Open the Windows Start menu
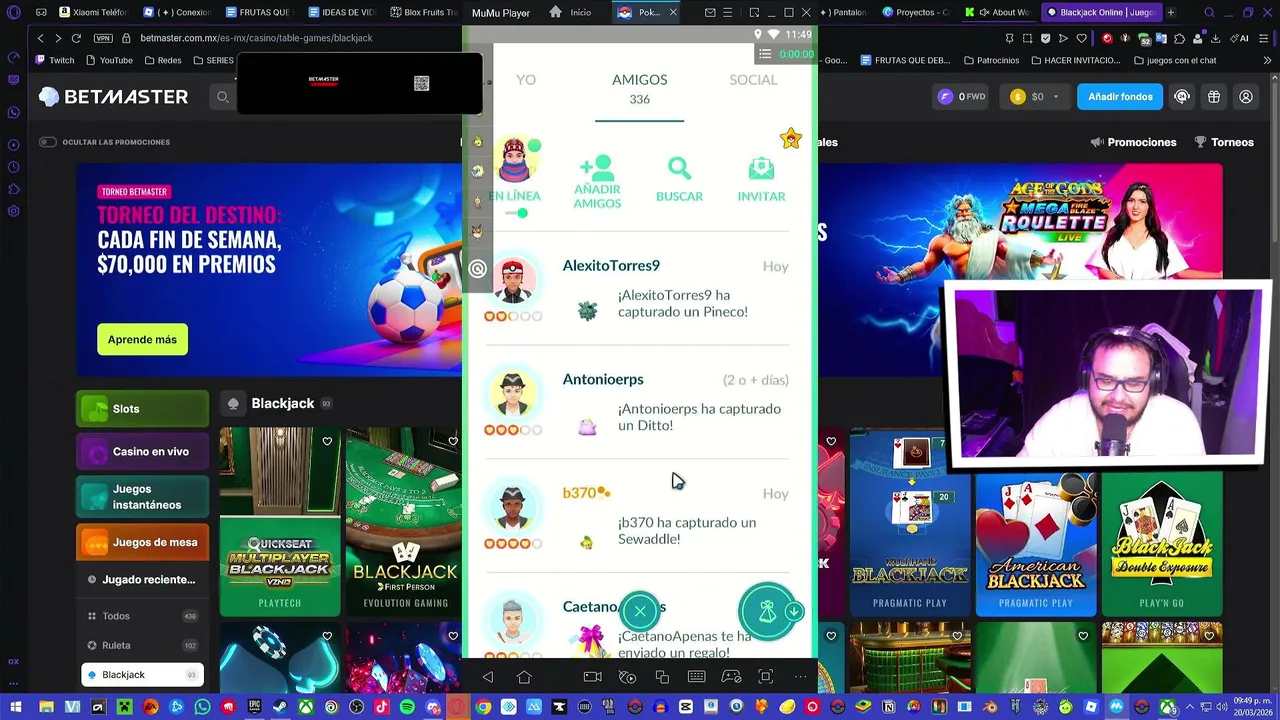This screenshot has height=720, width=1280. click(x=15, y=707)
